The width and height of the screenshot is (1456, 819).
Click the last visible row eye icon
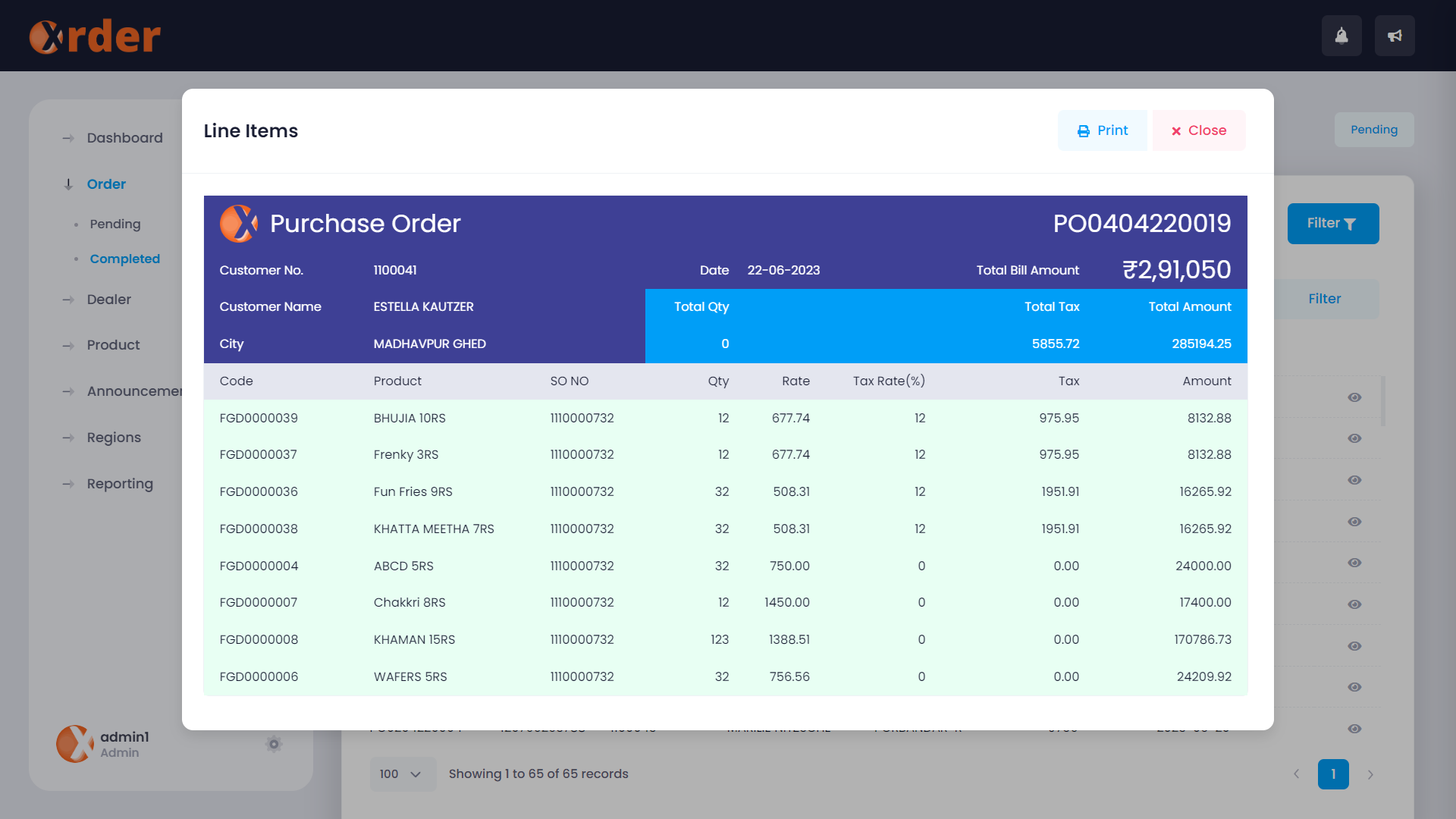[x=1354, y=729]
